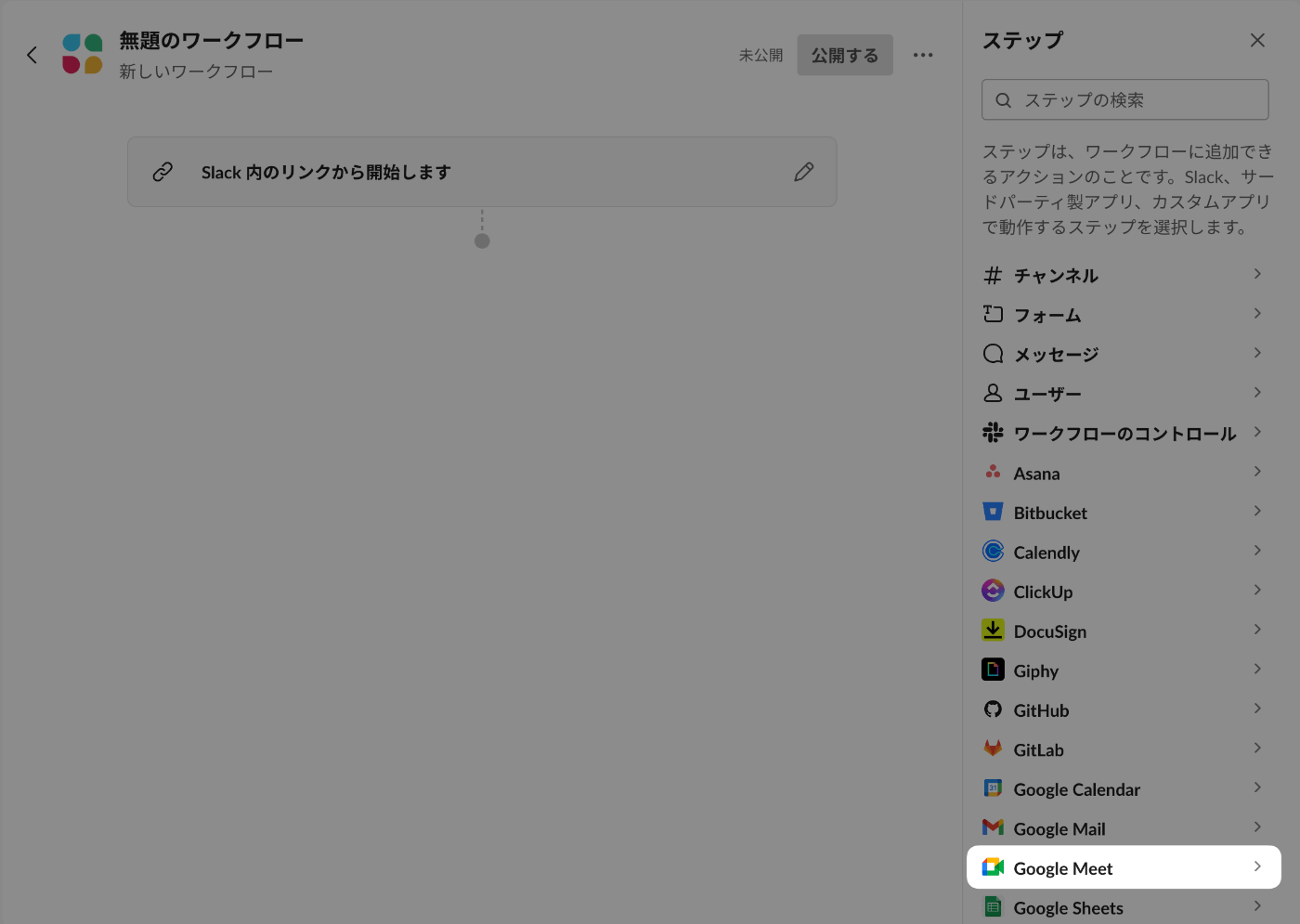Viewport: 1300px width, 924px height.
Task: Expand the Calendly chevron
Action: pos(1257,551)
